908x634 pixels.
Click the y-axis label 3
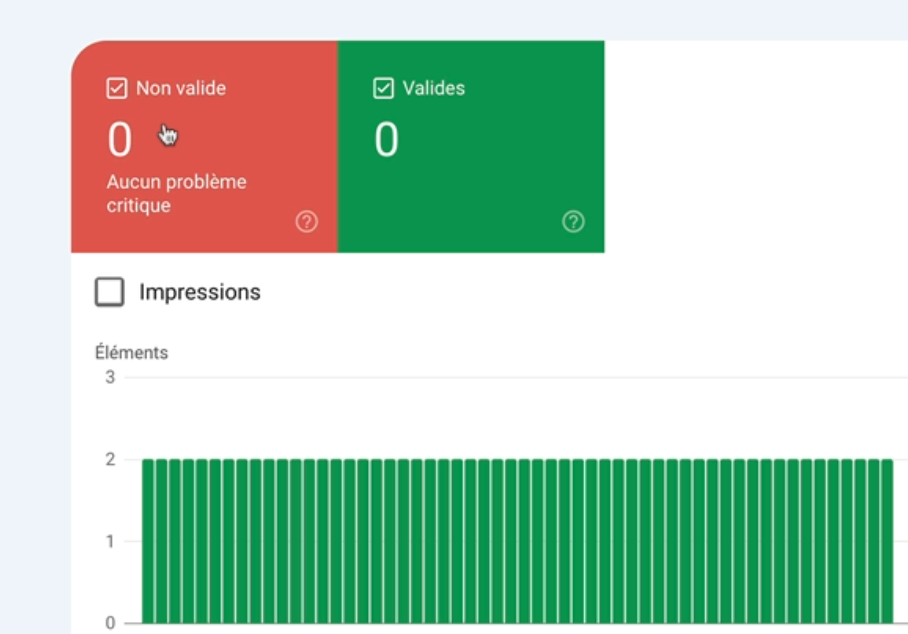click(x=110, y=377)
